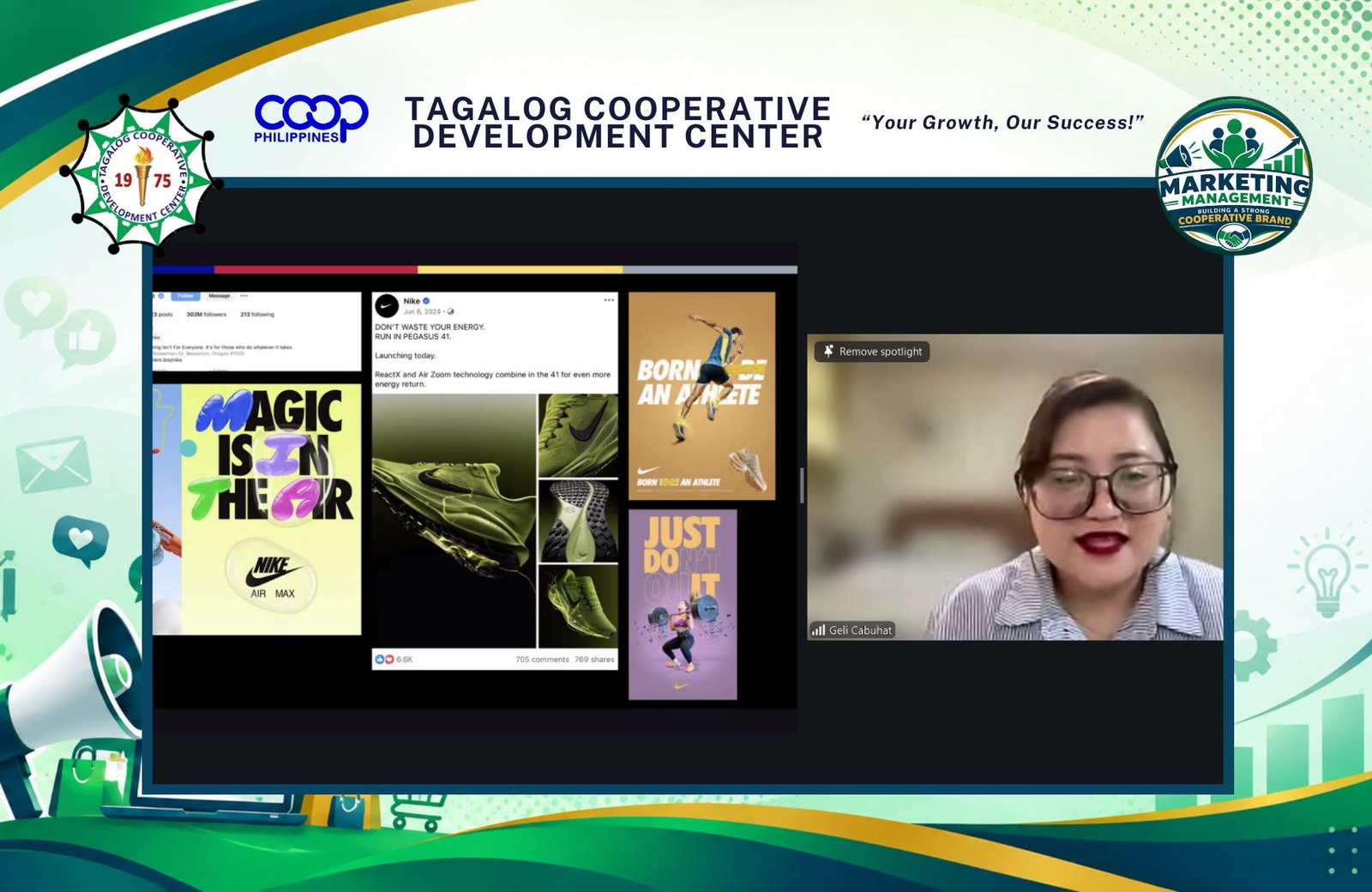
Task: Click the blue verified badge beside Nike
Action: point(426,301)
